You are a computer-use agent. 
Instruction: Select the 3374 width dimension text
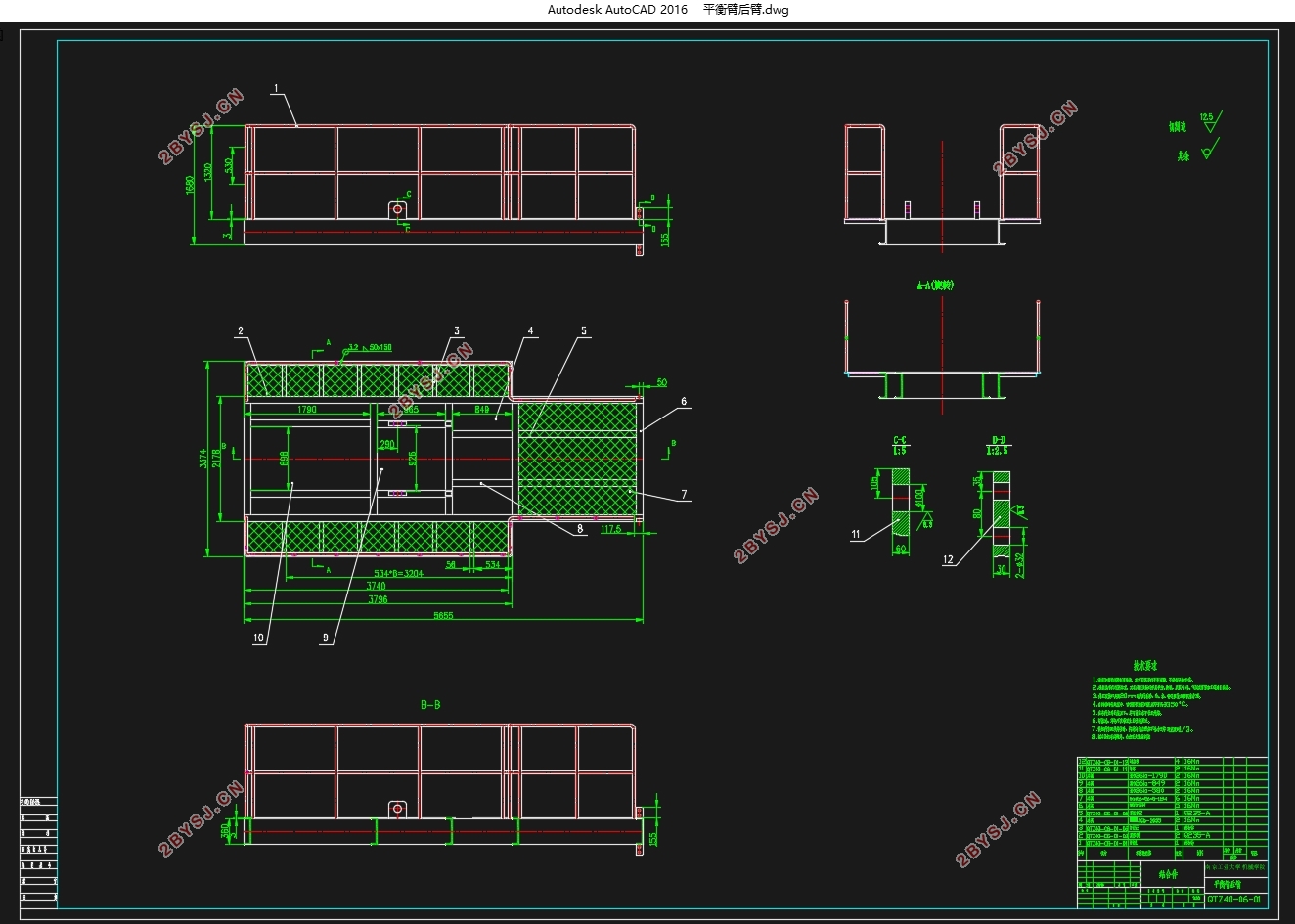[x=203, y=459]
